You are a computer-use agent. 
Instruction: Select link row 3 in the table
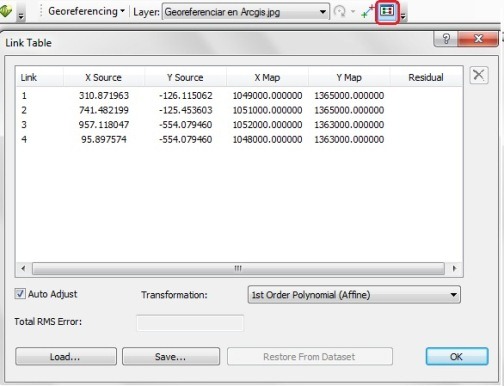[239, 125]
